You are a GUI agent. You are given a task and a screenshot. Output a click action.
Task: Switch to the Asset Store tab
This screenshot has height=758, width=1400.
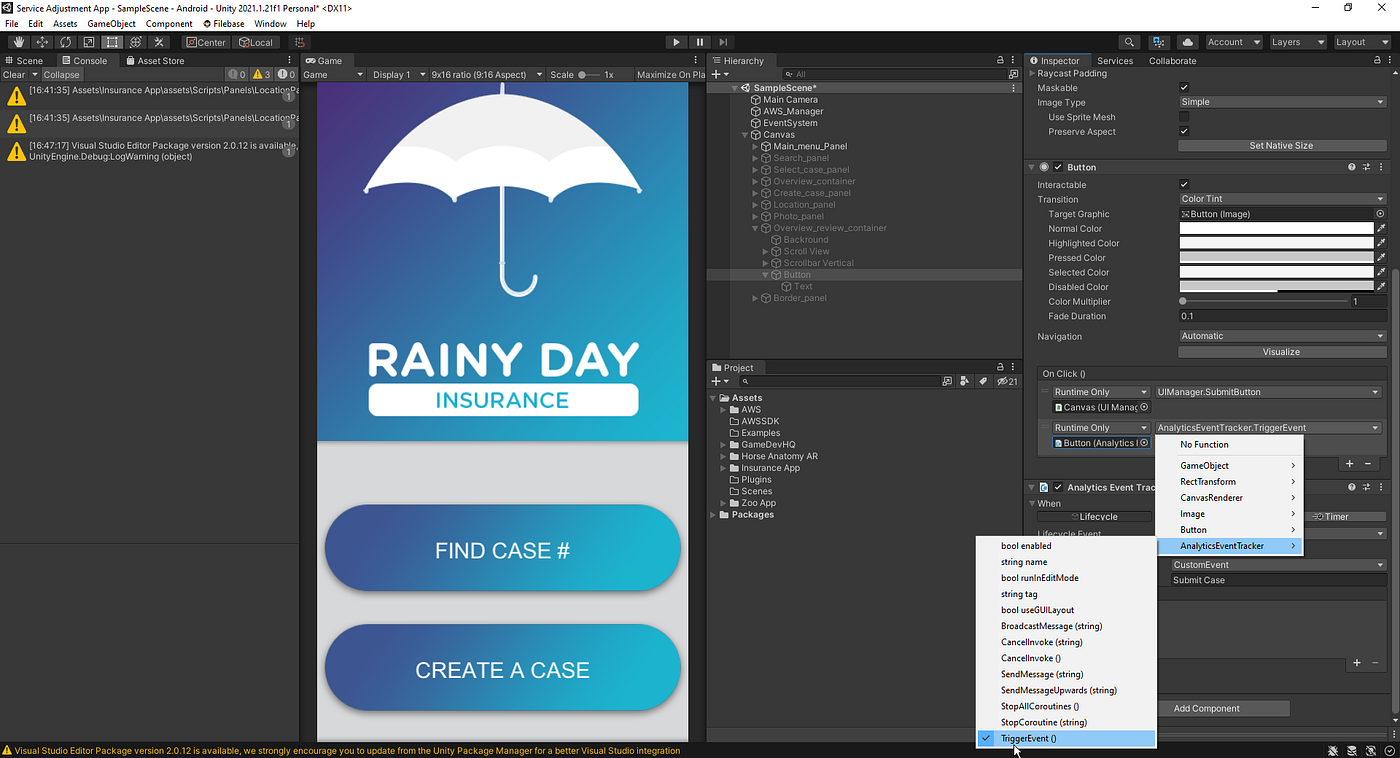click(x=154, y=61)
